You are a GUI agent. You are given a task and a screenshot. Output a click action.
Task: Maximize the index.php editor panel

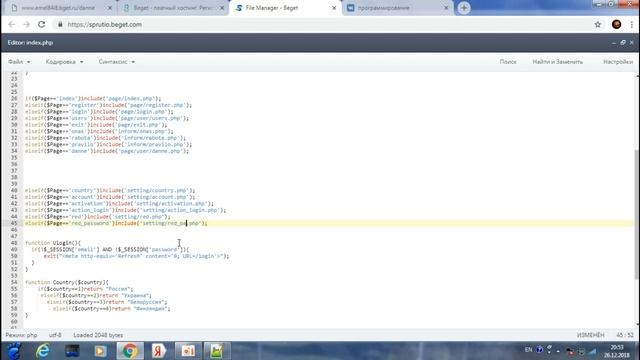click(622, 42)
